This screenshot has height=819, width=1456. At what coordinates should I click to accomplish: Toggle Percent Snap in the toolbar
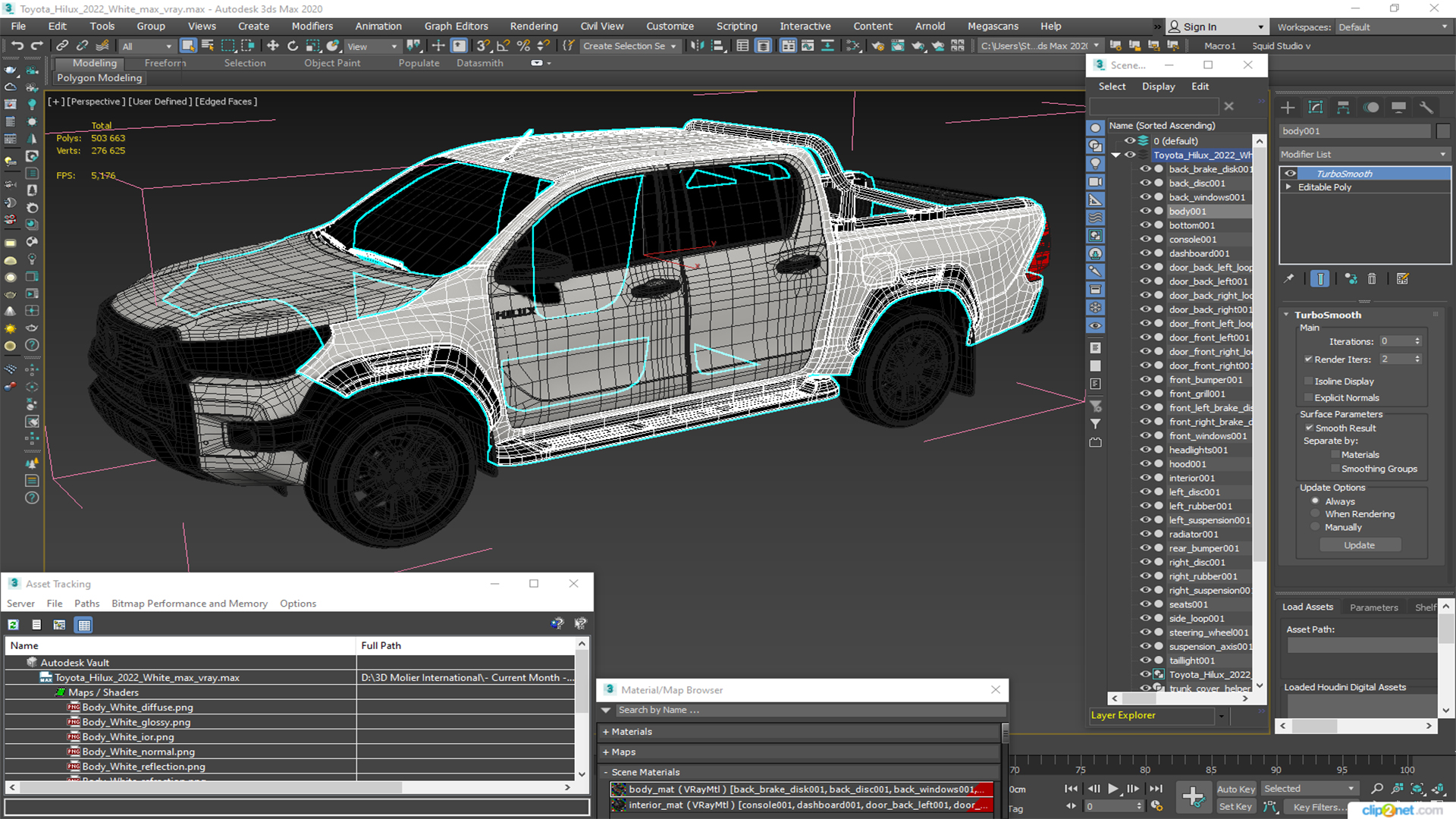pos(523,45)
